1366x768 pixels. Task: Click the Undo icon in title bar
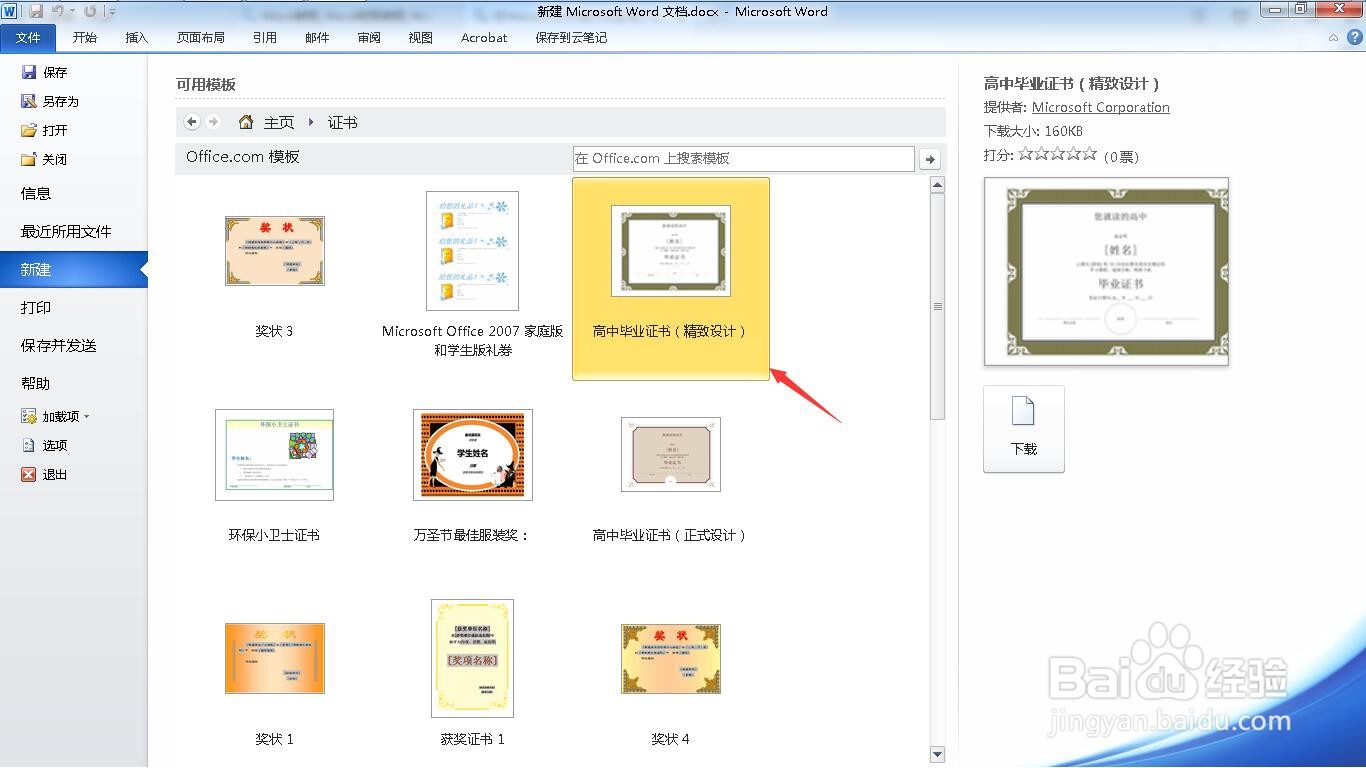pos(58,11)
